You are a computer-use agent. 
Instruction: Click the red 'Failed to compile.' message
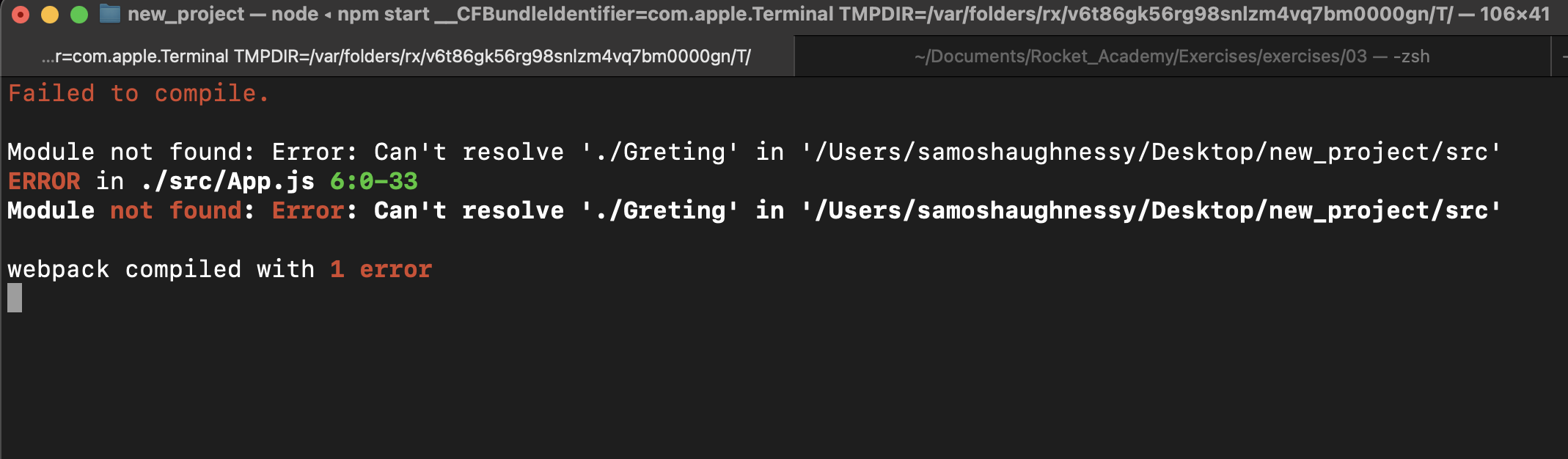(x=138, y=94)
